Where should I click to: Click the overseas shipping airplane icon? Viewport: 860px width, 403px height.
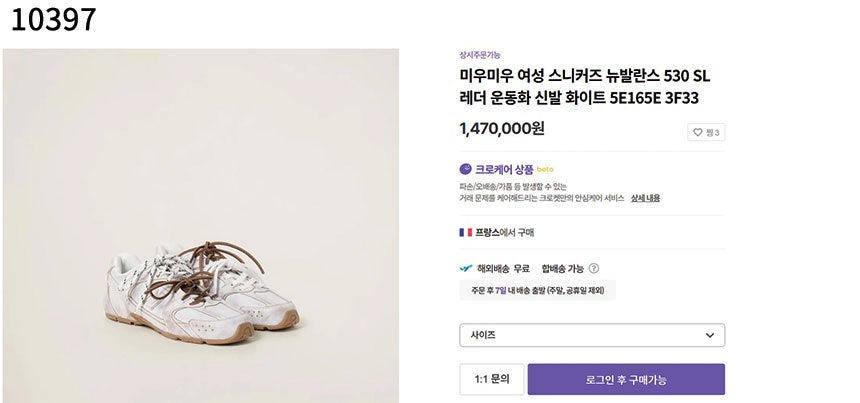tap(465, 268)
